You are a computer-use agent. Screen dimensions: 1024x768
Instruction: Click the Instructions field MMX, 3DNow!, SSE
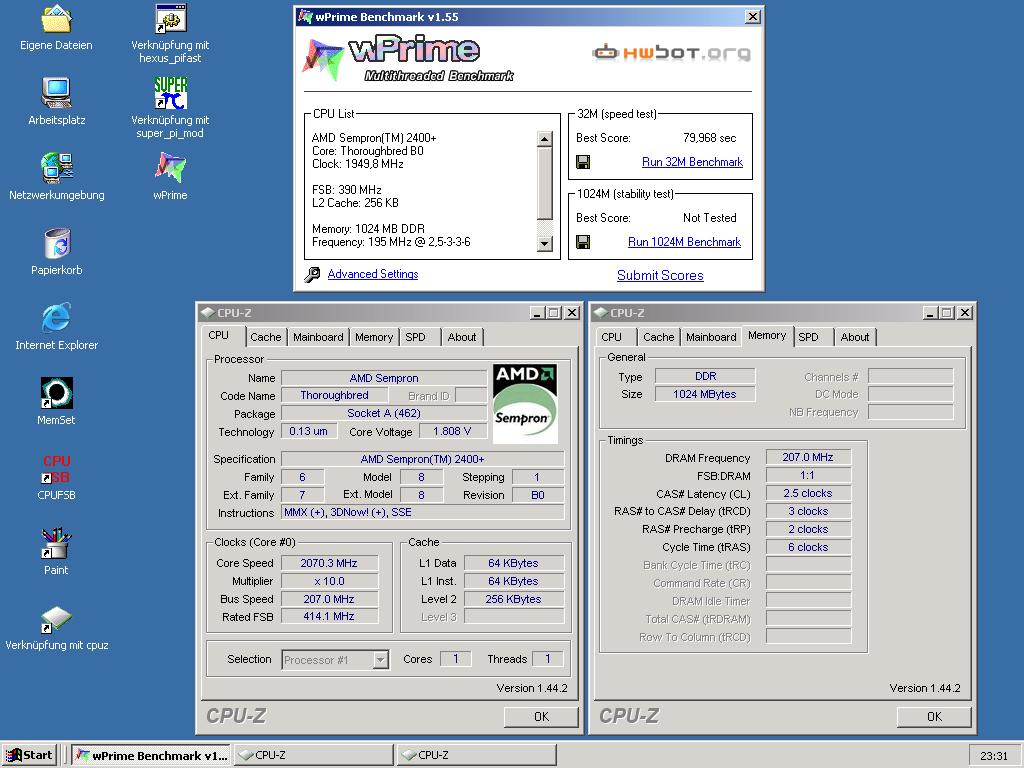click(x=423, y=513)
